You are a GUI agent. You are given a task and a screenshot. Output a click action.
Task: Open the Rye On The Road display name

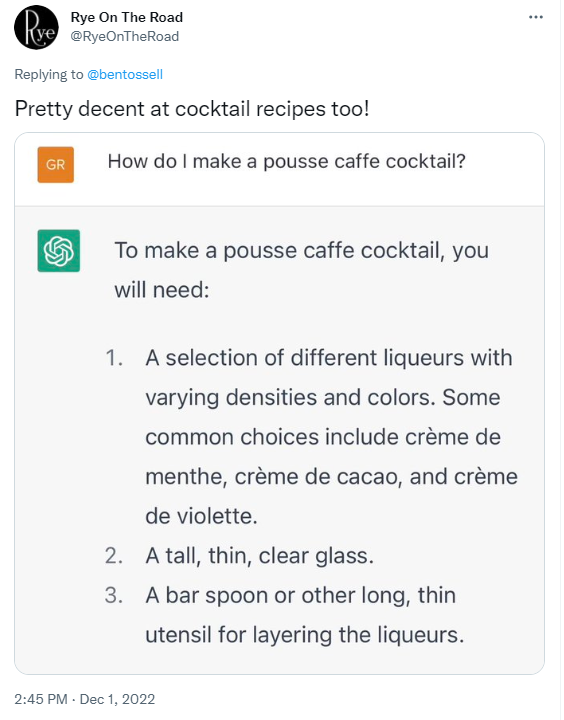tap(127, 17)
